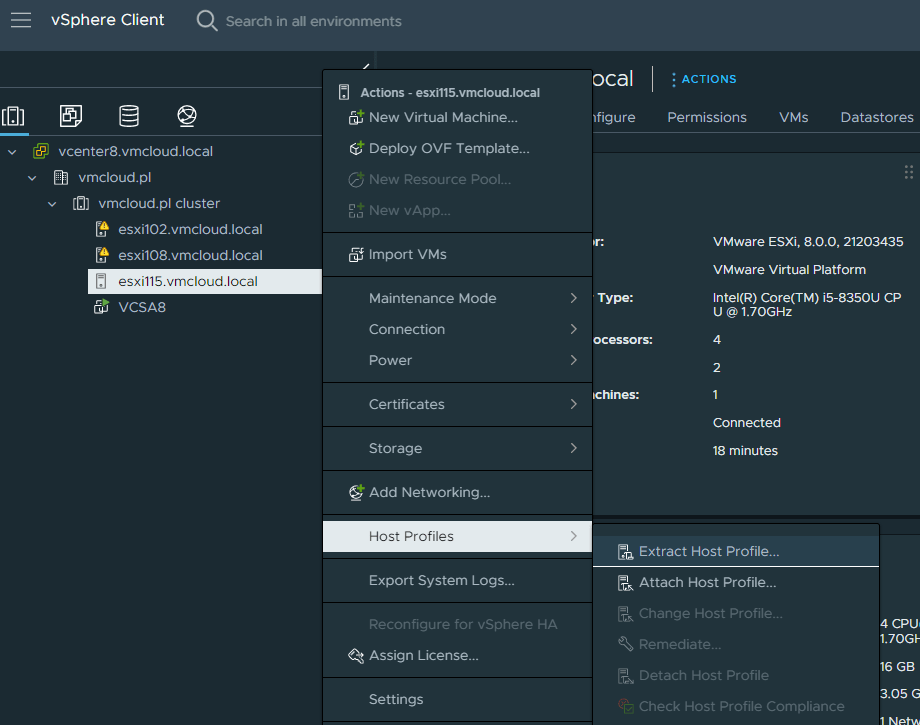This screenshot has width=920, height=725.
Task: Switch to VMs and Templates inventory view
Action: point(71,116)
